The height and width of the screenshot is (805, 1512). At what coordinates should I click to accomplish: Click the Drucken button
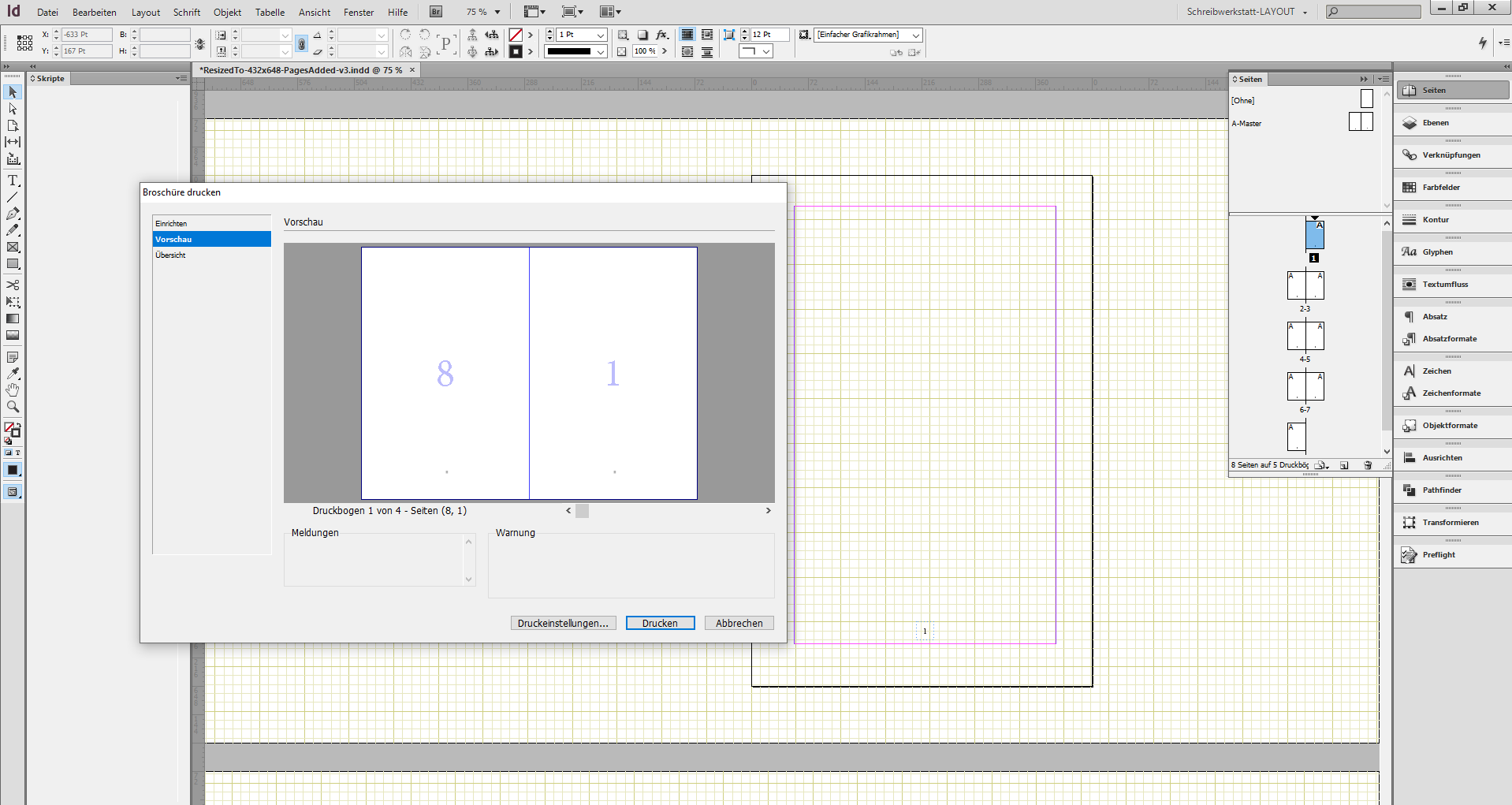[x=660, y=623]
